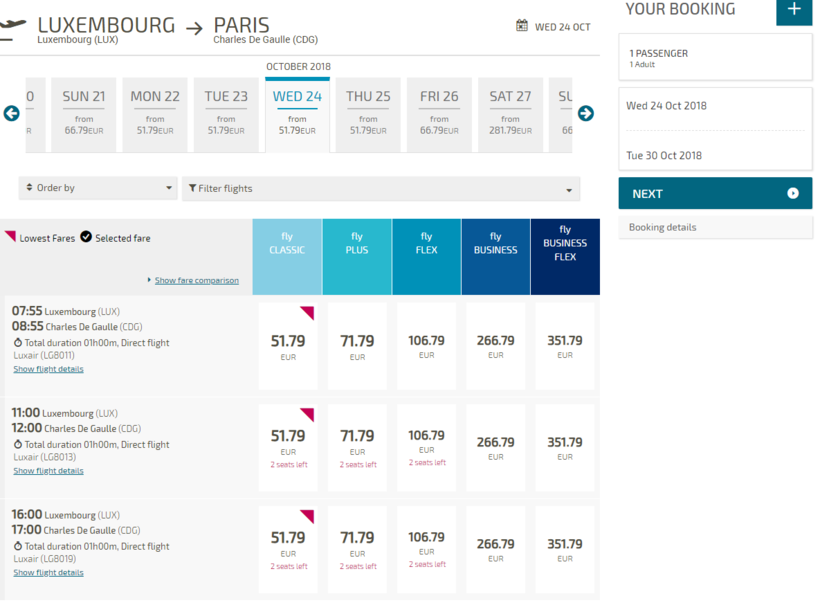Select 51.79 EUR Classic fare for 07:55 flight
This screenshot has height=614, width=820.
click(288, 346)
